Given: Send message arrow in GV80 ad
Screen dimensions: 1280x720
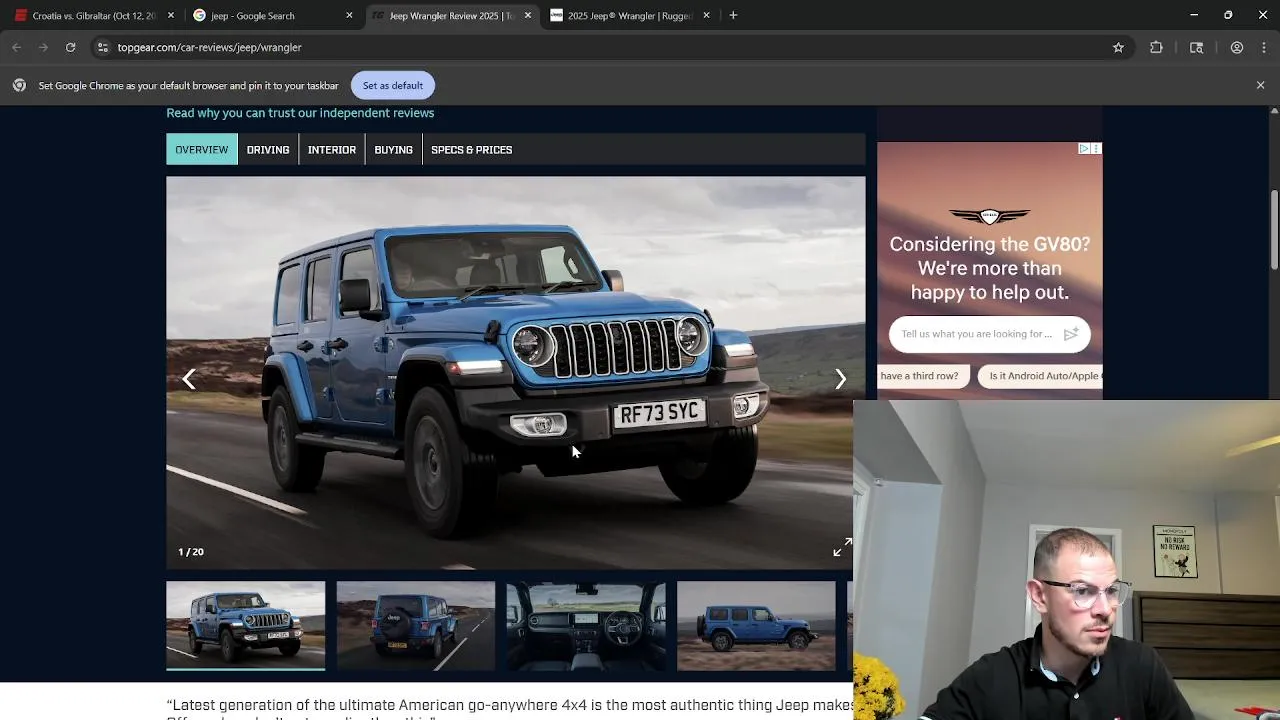Looking at the screenshot, I should (x=1071, y=334).
